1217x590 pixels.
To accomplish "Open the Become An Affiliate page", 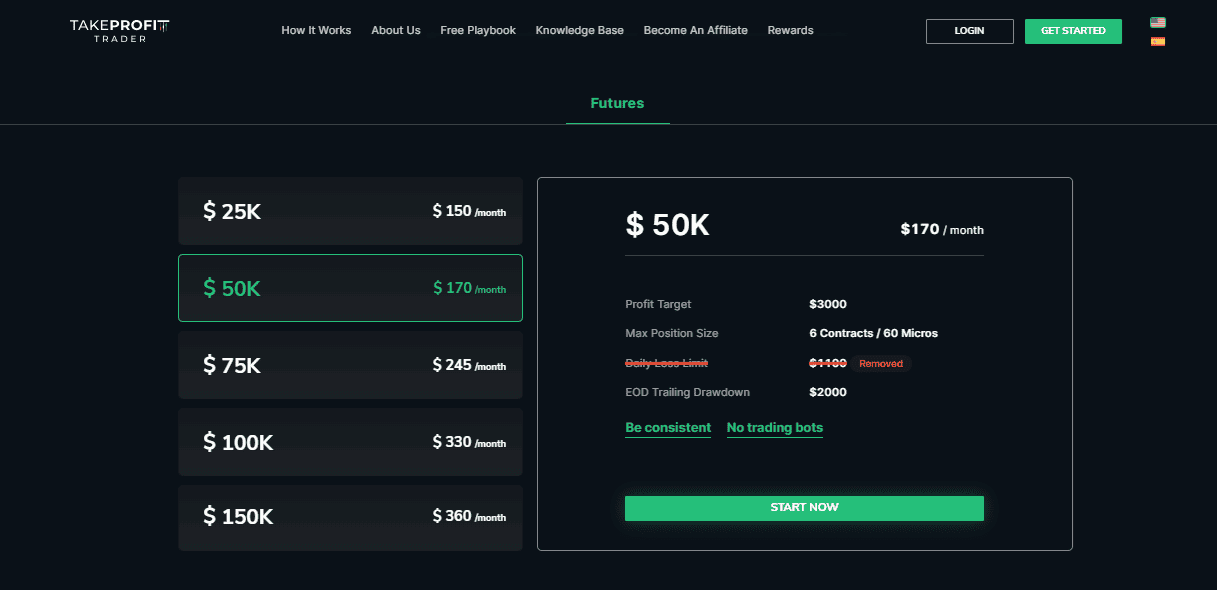I will pyautogui.click(x=695, y=30).
